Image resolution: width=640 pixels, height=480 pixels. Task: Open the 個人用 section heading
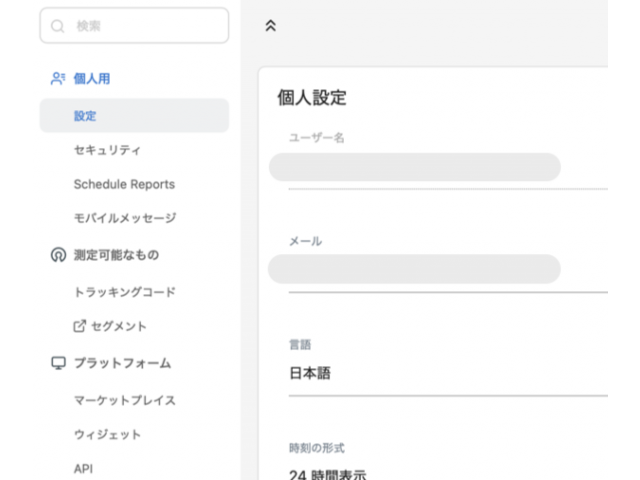(92, 78)
